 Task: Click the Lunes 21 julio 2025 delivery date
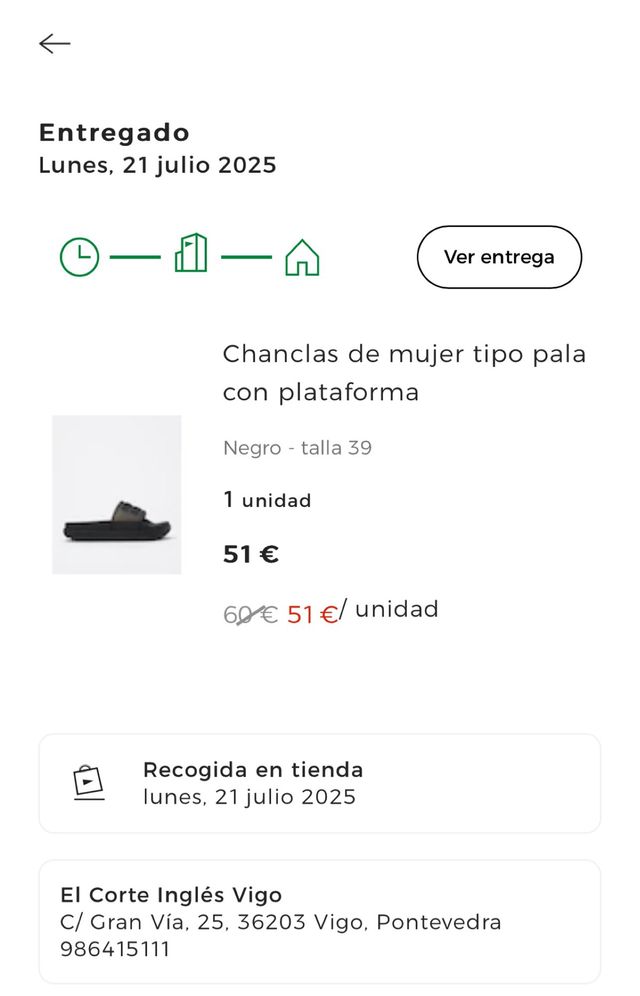tap(157, 165)
